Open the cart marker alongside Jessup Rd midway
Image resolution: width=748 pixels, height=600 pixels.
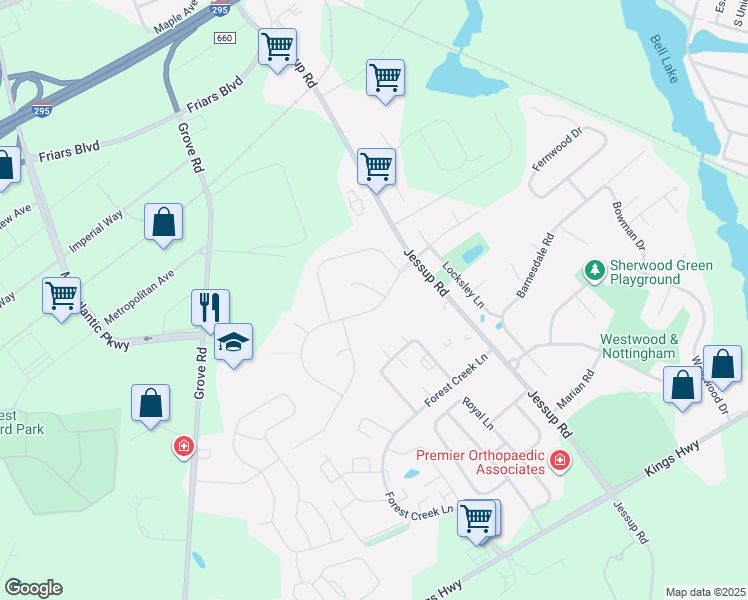[x=376, y=169]
